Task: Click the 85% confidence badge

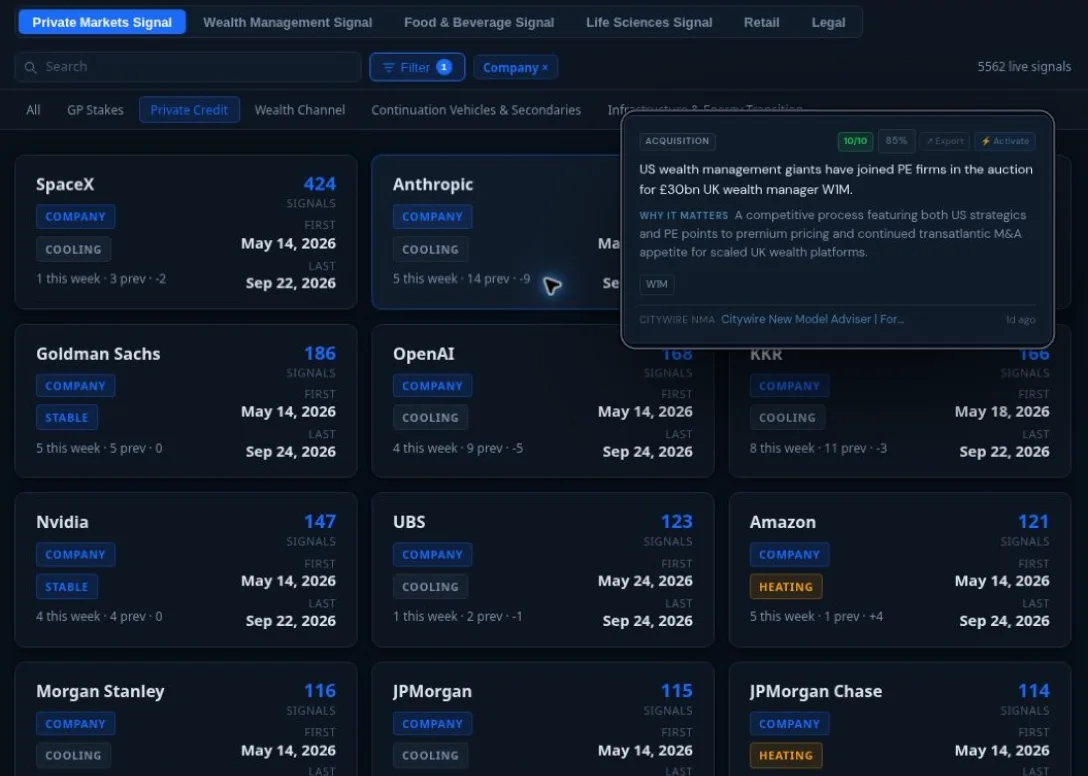Action: 896,141
